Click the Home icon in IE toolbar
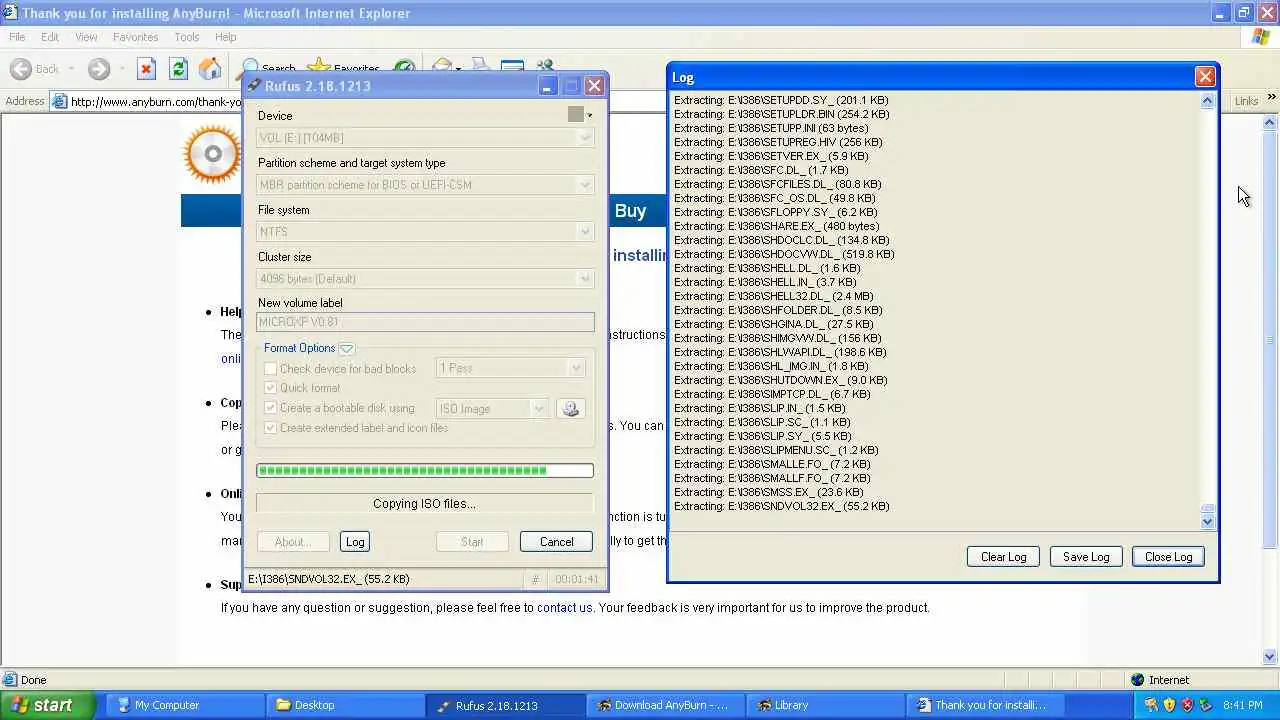This screenshot has height=720, width=1280. [210, 69]
